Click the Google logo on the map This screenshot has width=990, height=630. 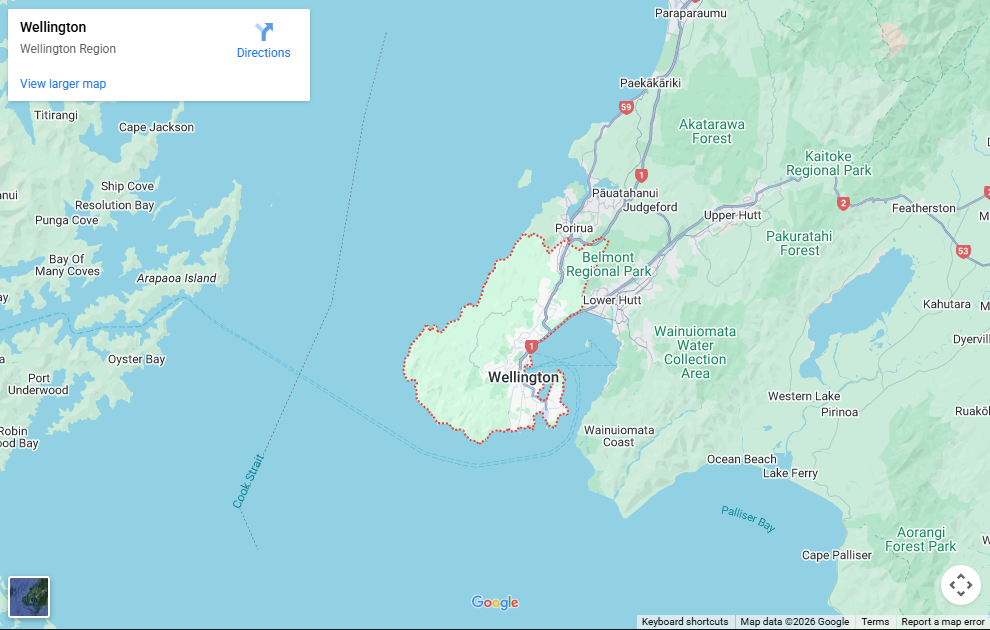point(495,602)
